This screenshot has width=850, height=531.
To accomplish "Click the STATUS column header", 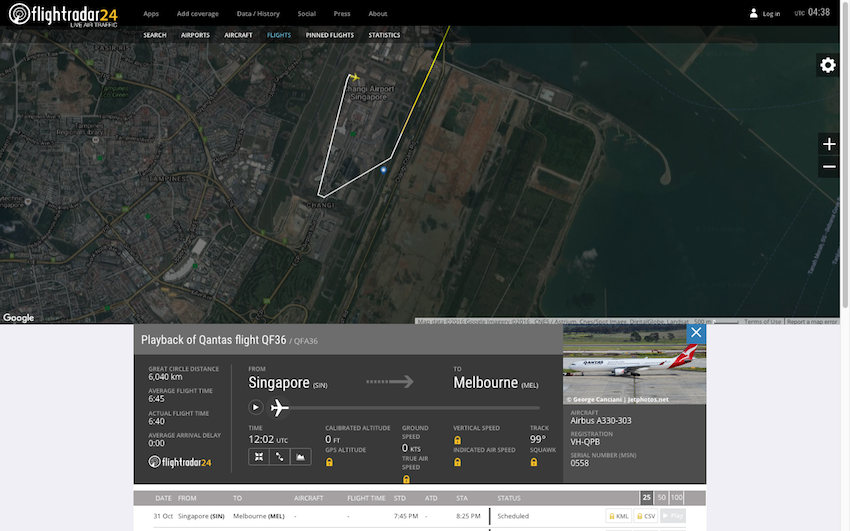I will click(509, 498).
